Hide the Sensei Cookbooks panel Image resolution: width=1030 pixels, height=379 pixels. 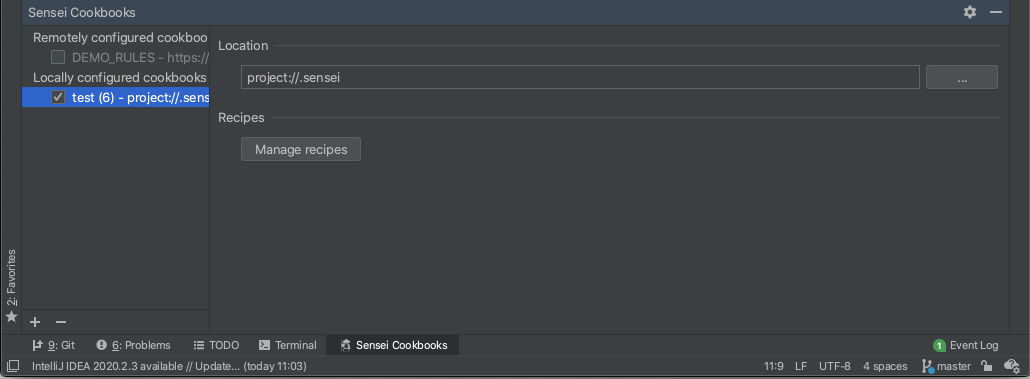(x=996, y=12)
